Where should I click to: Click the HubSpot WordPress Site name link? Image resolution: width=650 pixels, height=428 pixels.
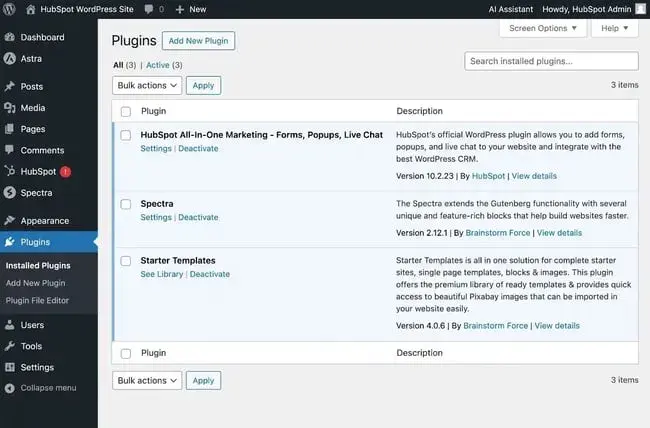(87, 9)
